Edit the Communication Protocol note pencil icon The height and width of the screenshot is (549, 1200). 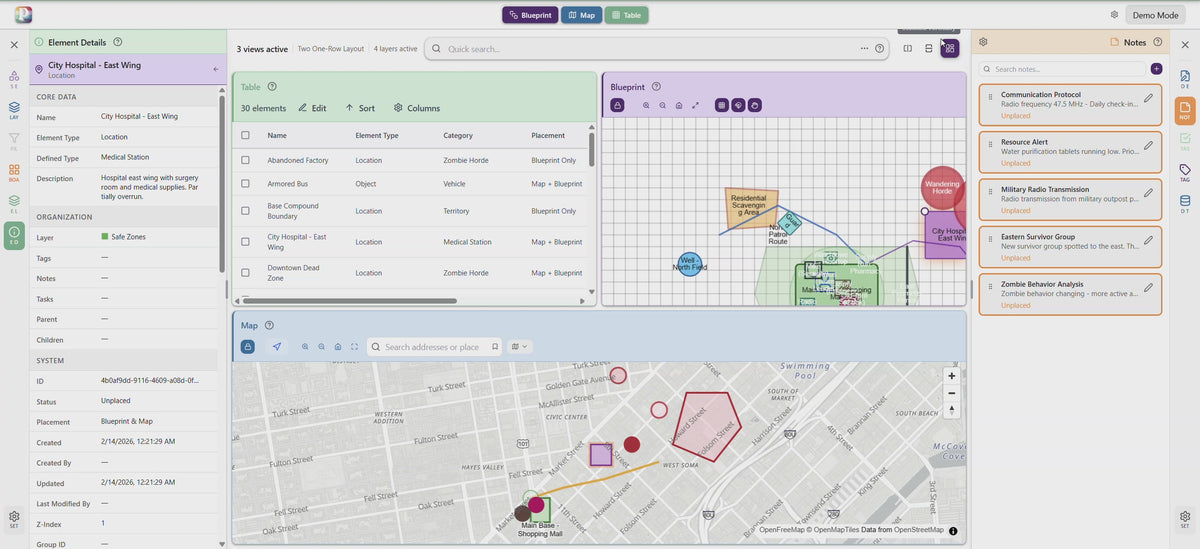[1148, 98]
